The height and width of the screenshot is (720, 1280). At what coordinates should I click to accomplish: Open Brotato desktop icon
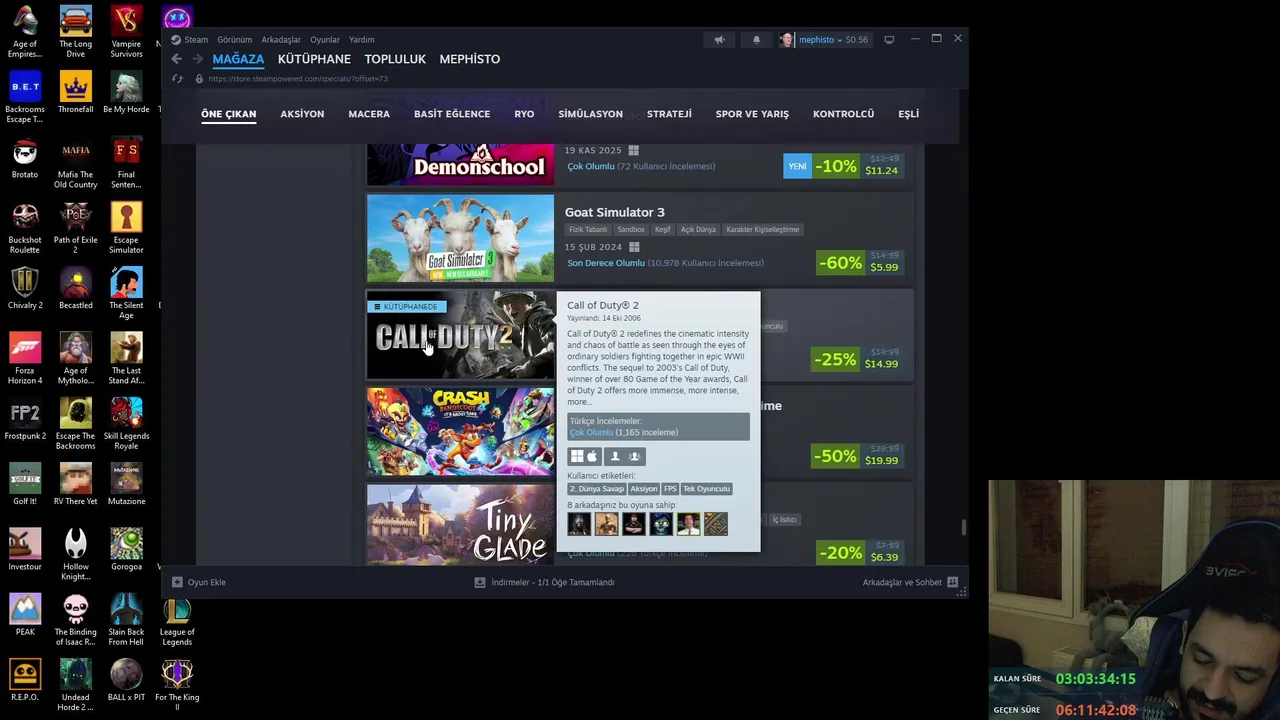25,158
